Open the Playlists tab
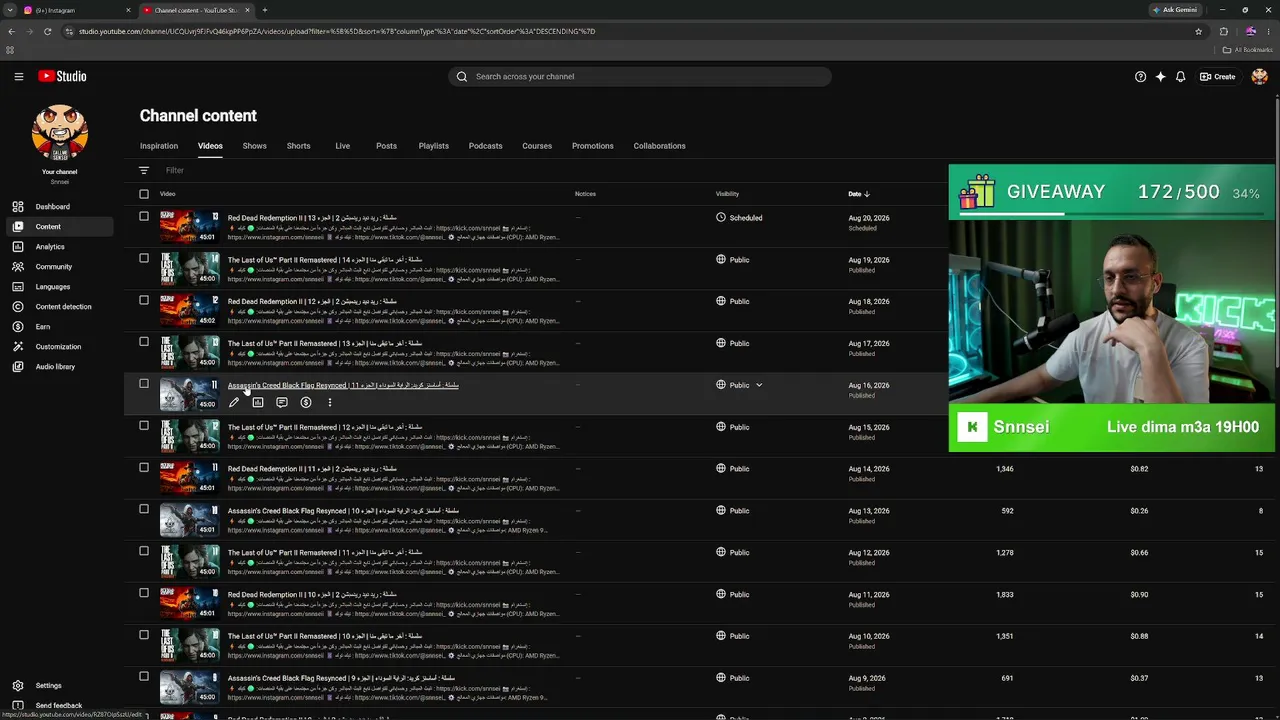Viewport: 1280px width, 720px height. click(433, 146)
